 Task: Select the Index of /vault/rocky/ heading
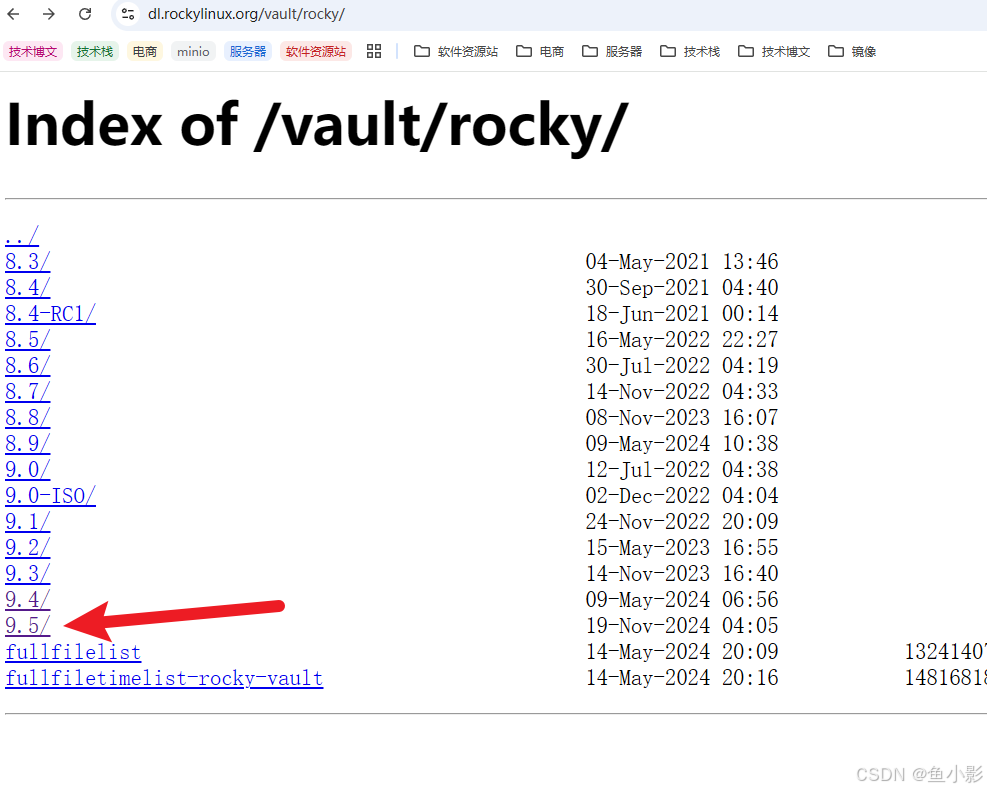coord(317,126)
